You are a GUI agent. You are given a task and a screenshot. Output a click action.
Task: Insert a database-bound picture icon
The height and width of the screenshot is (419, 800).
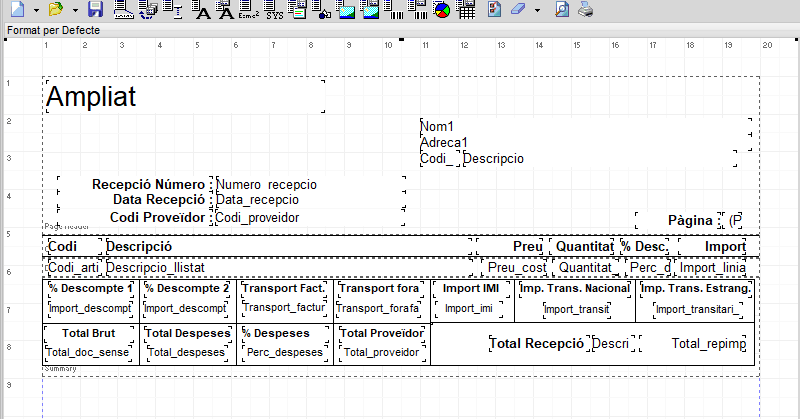(370, 9)
